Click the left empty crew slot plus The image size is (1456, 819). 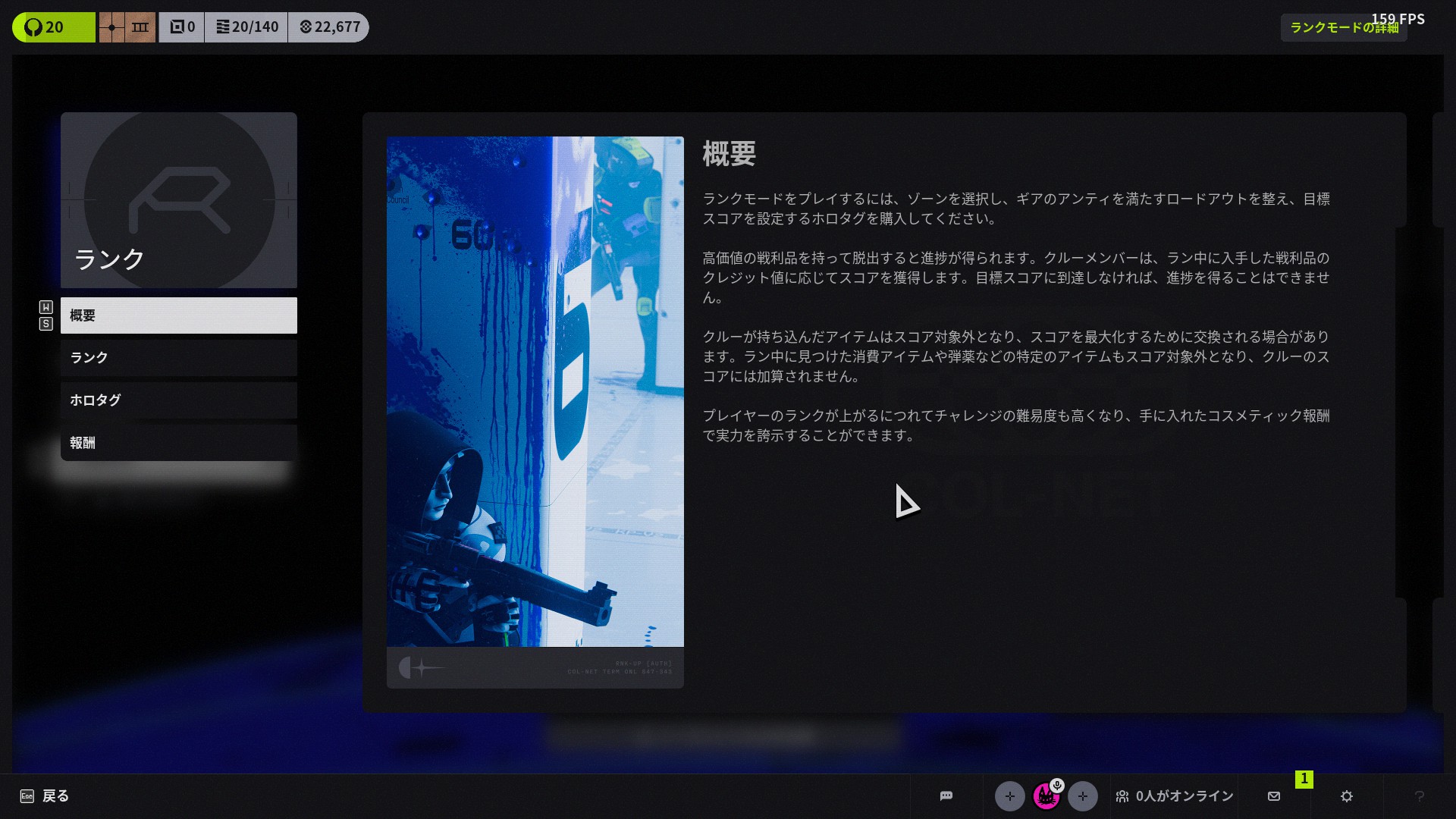[x=1009, y=796]
